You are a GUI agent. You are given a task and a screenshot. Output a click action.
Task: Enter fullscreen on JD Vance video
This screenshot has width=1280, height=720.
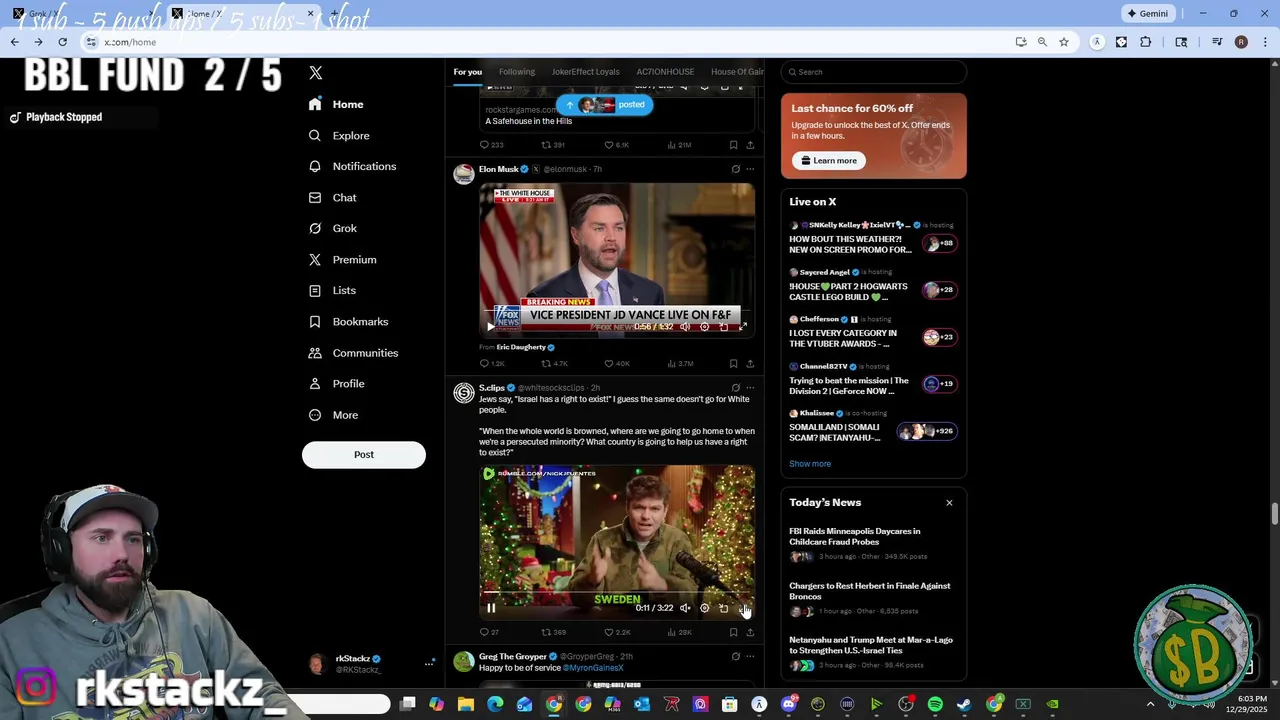tap(742, 327)
